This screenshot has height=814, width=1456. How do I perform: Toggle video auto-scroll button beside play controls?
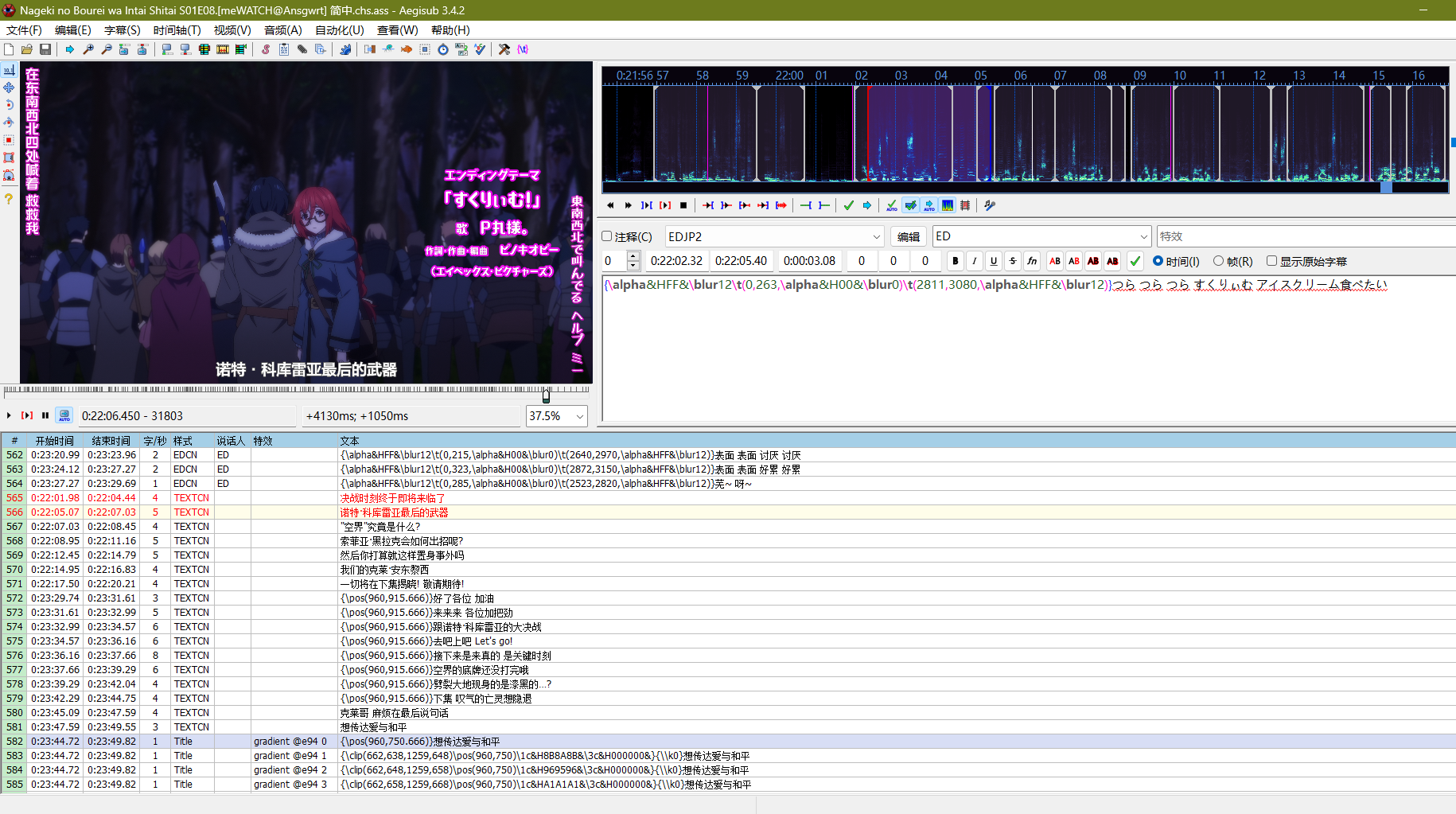click(64, 415)
